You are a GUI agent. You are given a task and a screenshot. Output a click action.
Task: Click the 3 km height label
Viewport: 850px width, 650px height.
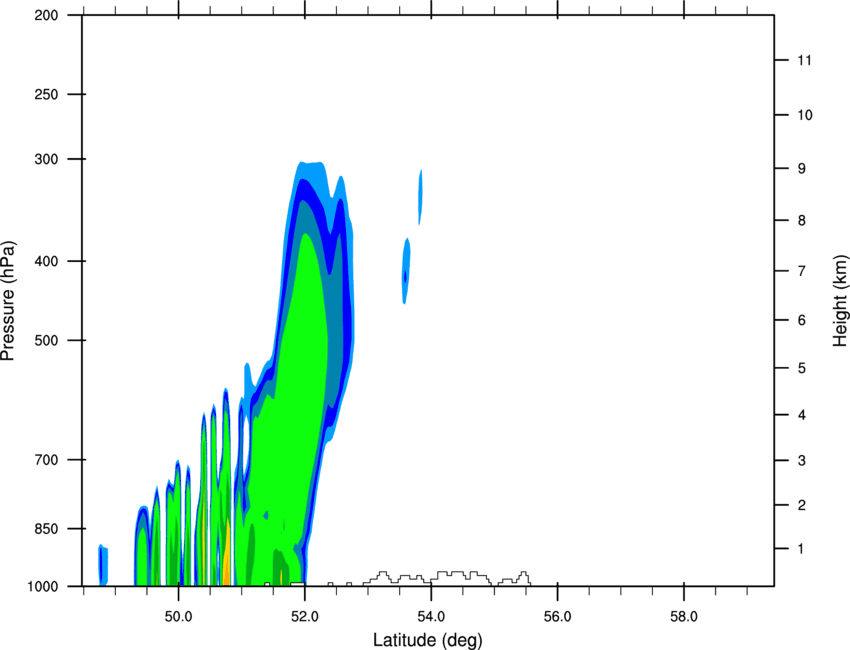pos(802,461)
